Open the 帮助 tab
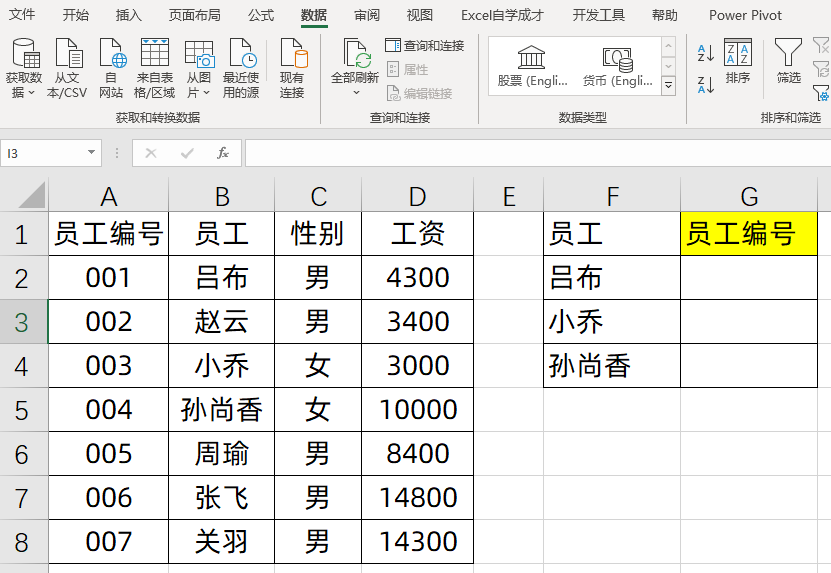 coord(665,15)
